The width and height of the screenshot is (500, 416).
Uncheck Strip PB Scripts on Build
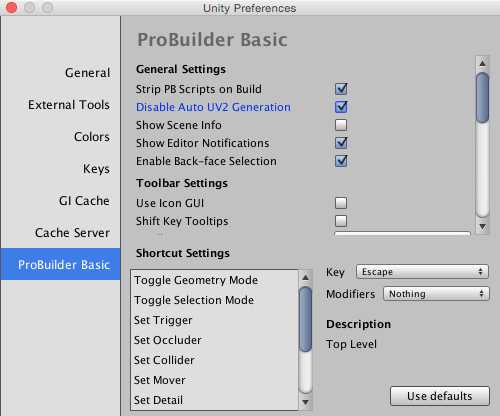point(341,89)
